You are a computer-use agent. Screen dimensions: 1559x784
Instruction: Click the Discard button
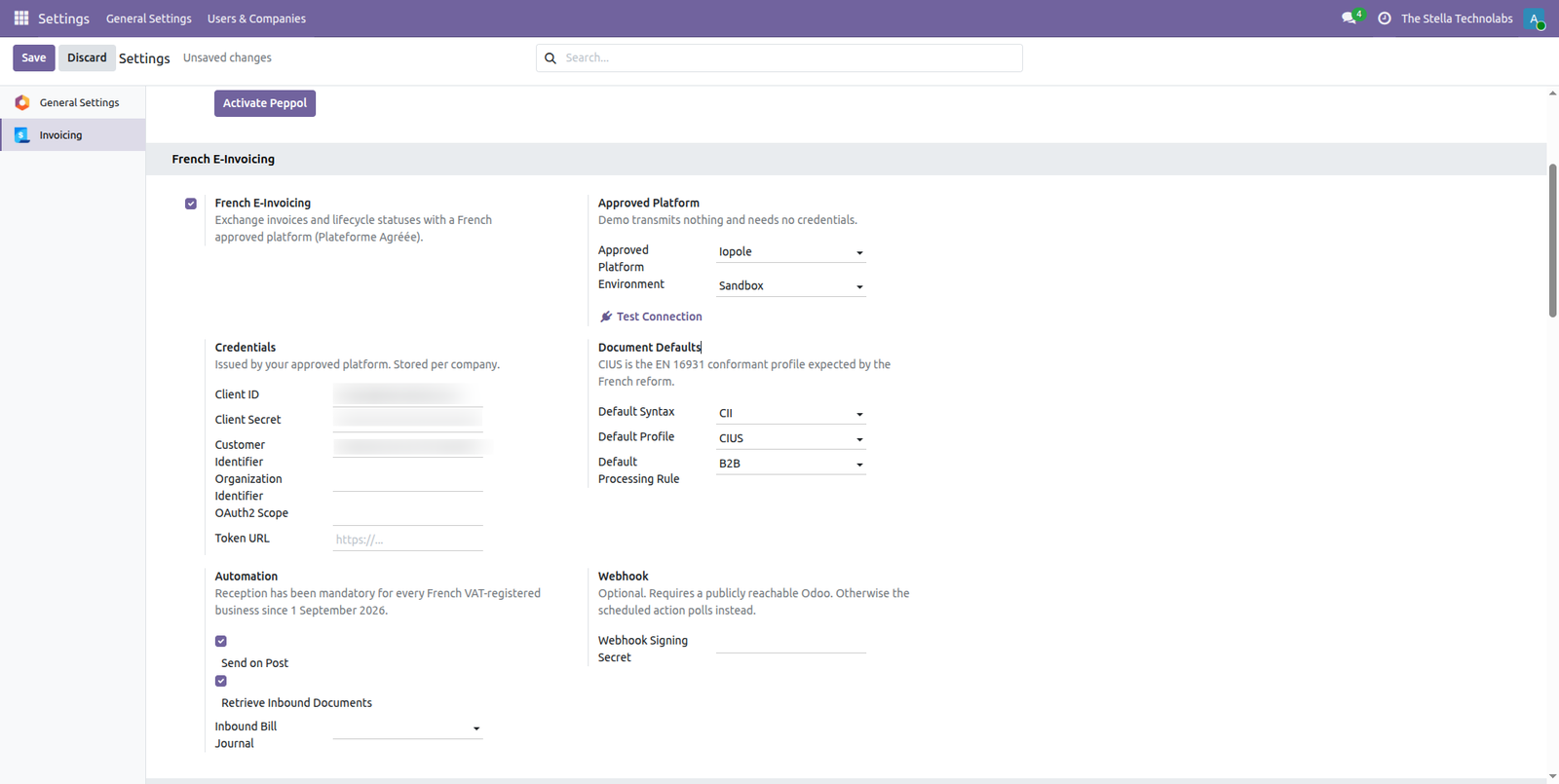[x=87, y=57]
